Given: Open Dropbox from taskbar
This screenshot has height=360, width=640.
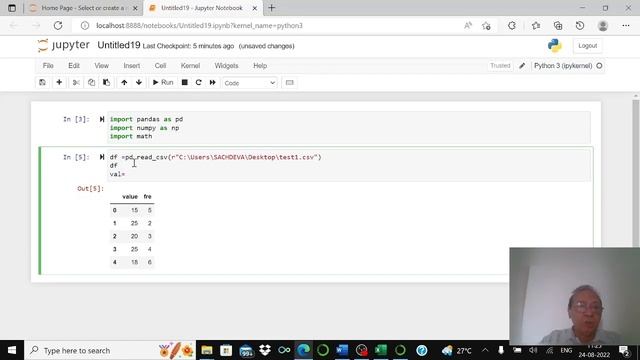Looking at the screenshot, I should tap(265, 350).
